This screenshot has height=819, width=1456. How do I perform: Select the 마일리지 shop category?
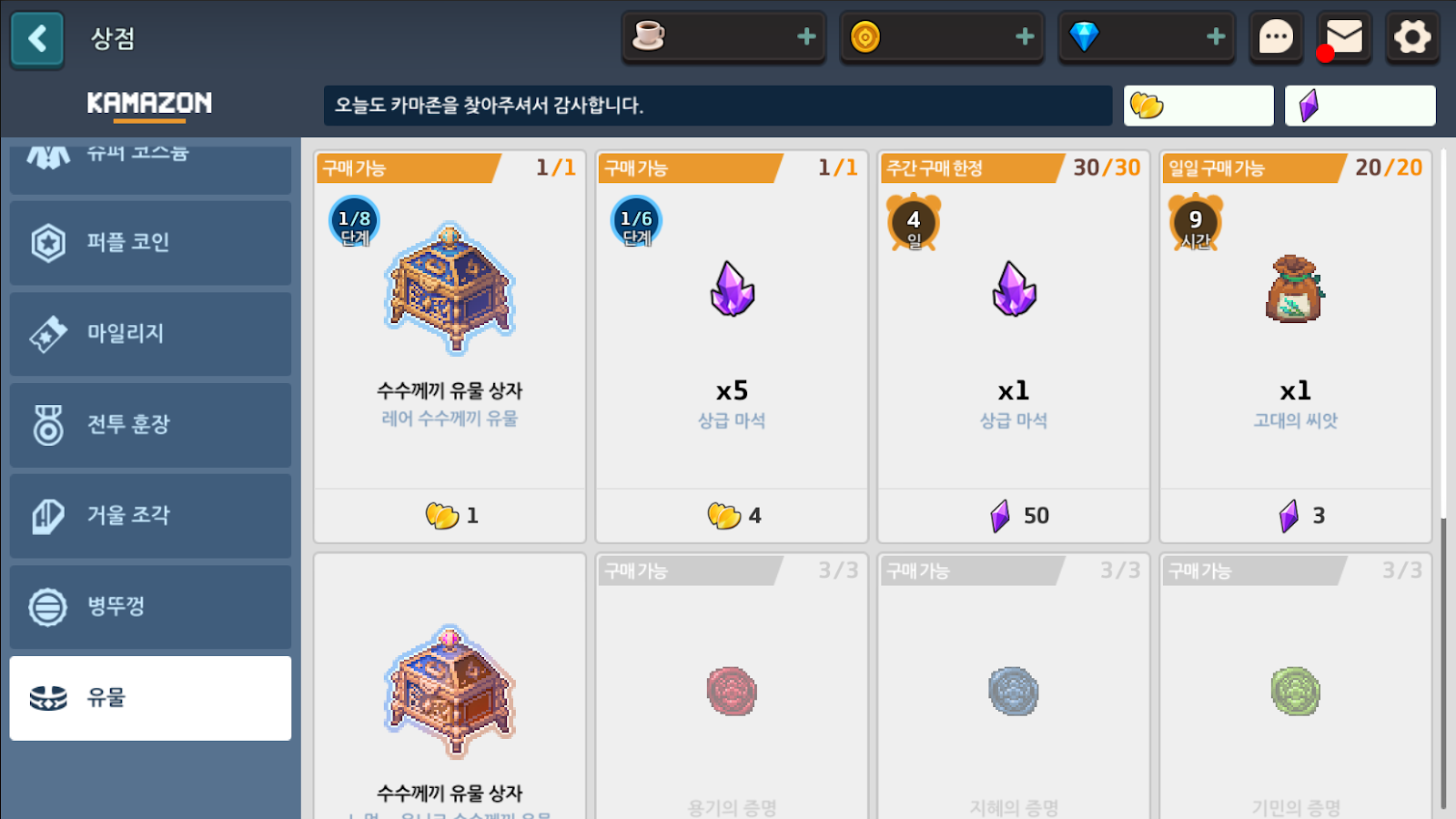pyautogui.click(x=150, y=334)
